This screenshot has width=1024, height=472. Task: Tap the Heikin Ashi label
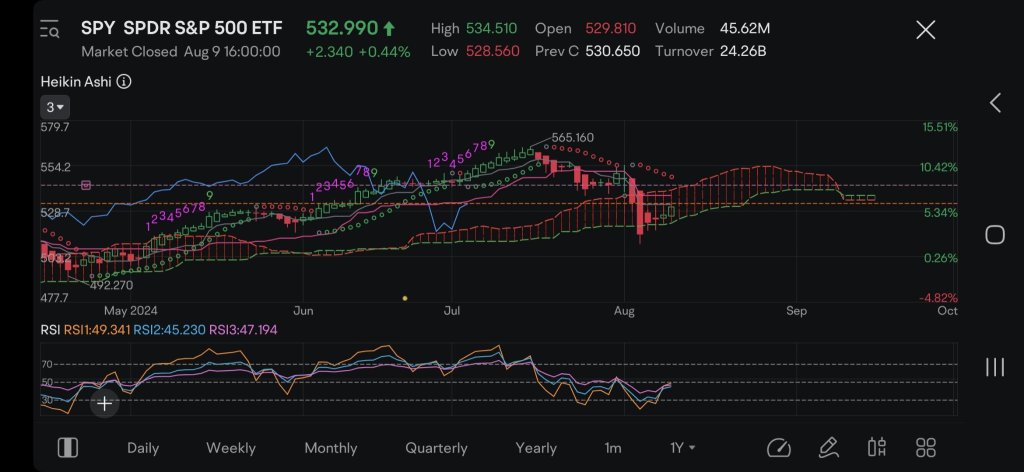[x=76, y=82]
